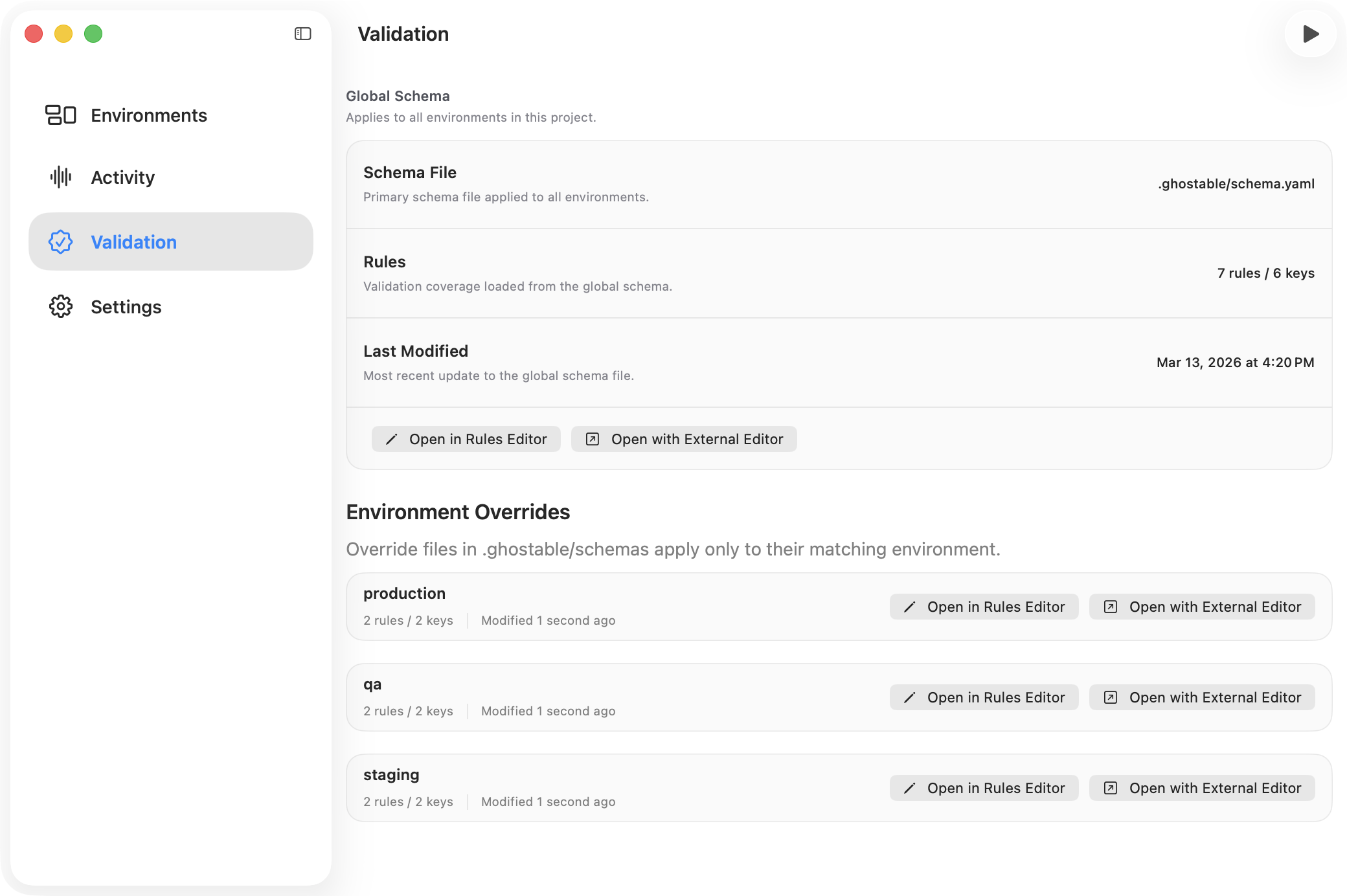Click the Schema File path .ghostable/schema.yaml
1347x896 pixels.
tap(1236, 183)
